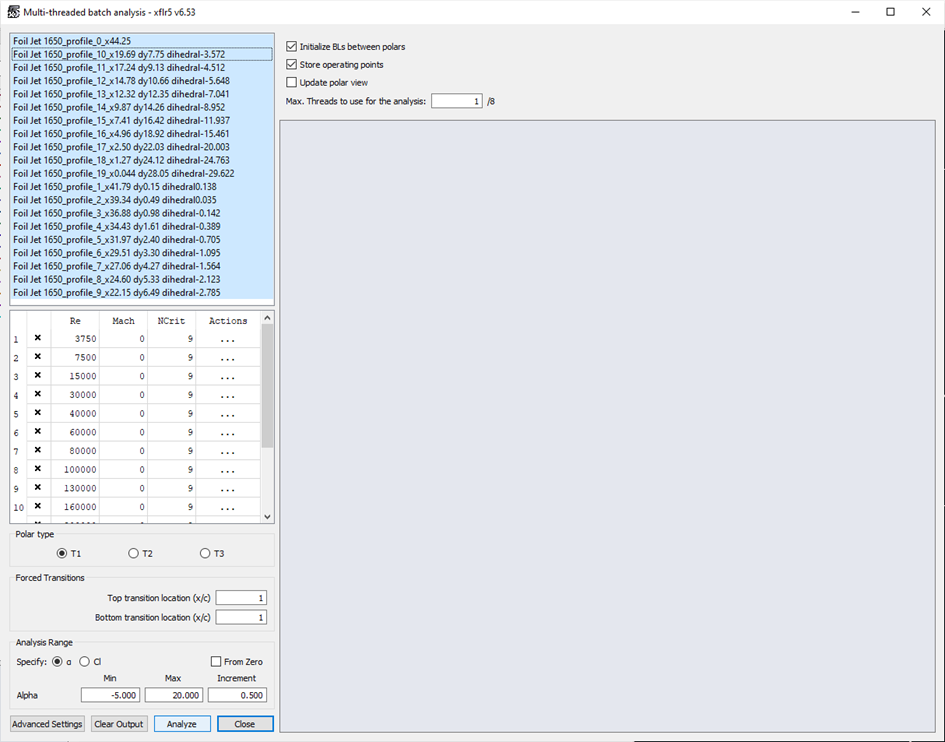
Task: Open the Actions ellipsis for Re 130000
Action: pyautogui.click(x=228, y=489)
